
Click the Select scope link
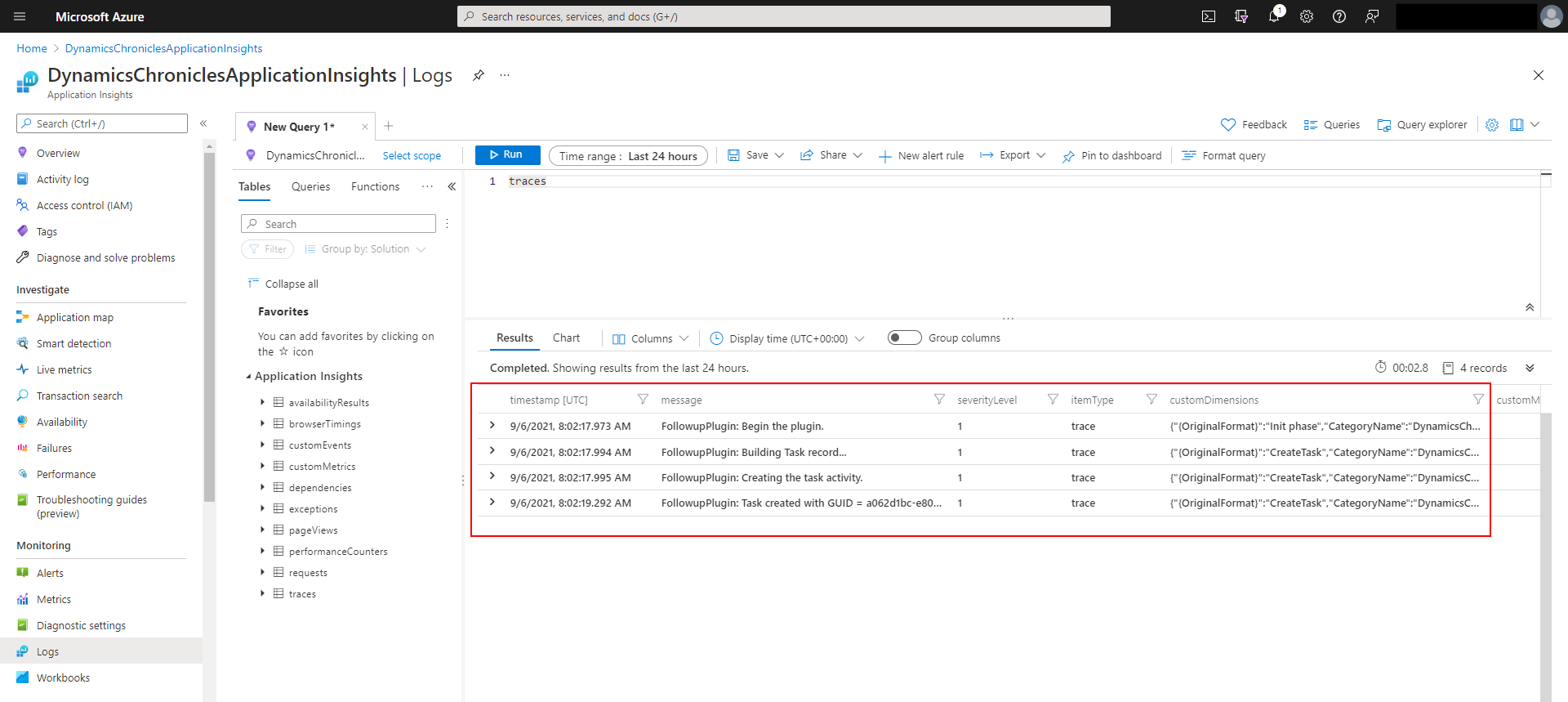coord(412,156)
